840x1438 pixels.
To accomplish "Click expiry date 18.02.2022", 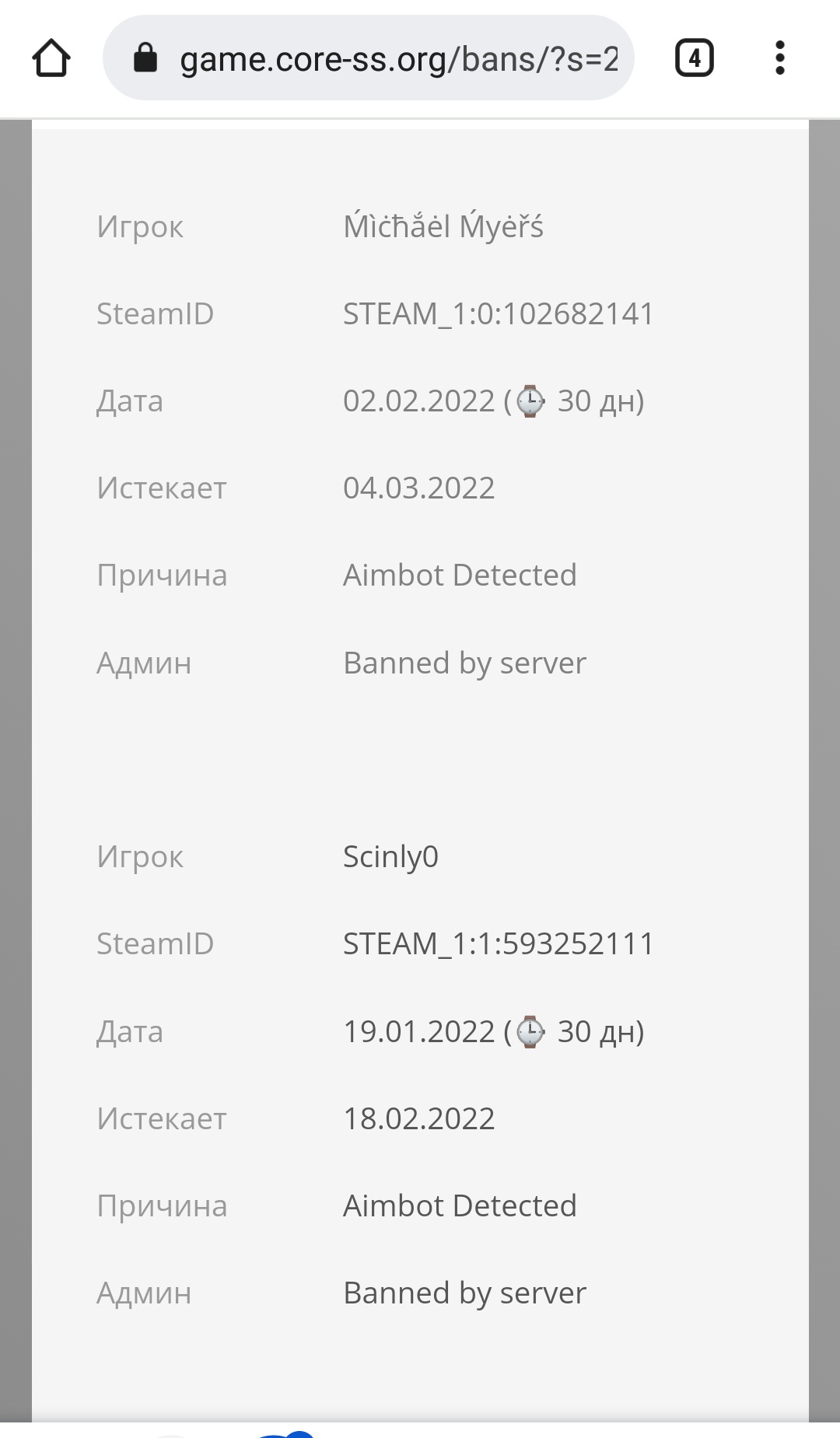I will click(418, 1119).
